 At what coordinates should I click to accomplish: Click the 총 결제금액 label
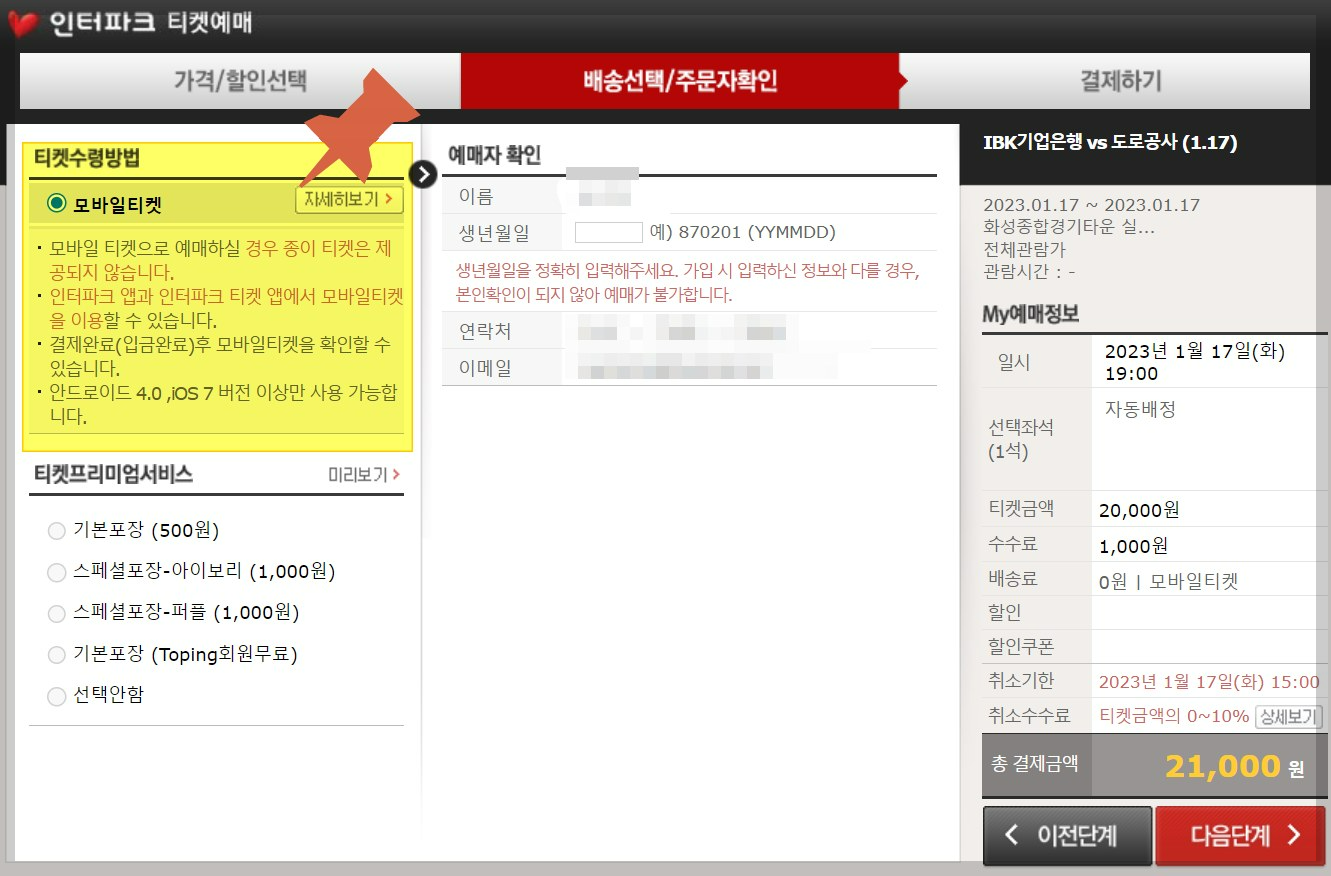(x=1034, y=764)
